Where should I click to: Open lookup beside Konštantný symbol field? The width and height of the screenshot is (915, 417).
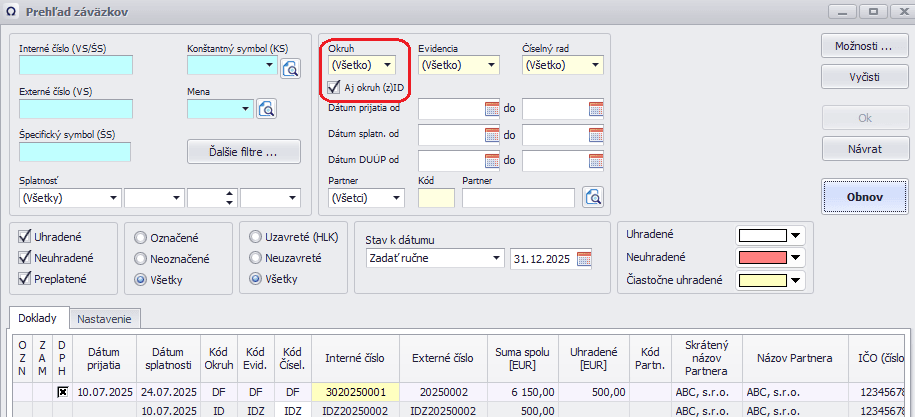290,67
